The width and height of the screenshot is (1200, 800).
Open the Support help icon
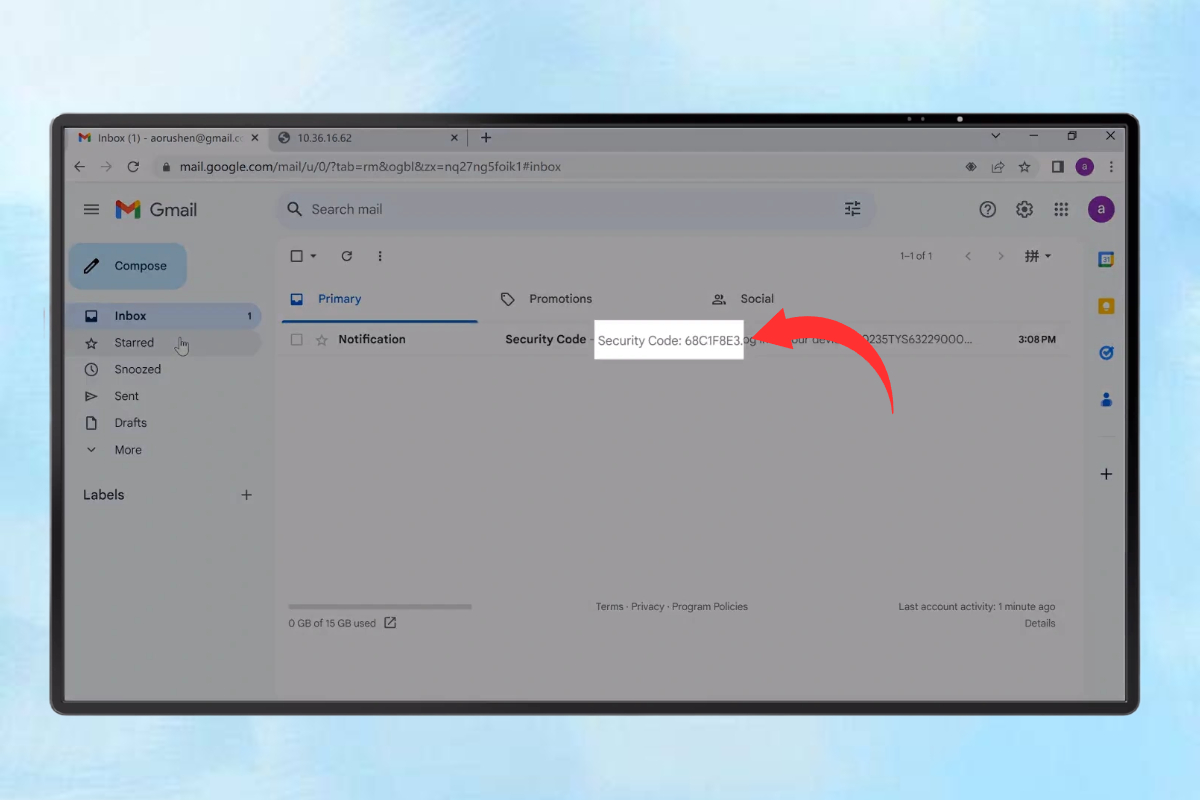tap(988, 209)
